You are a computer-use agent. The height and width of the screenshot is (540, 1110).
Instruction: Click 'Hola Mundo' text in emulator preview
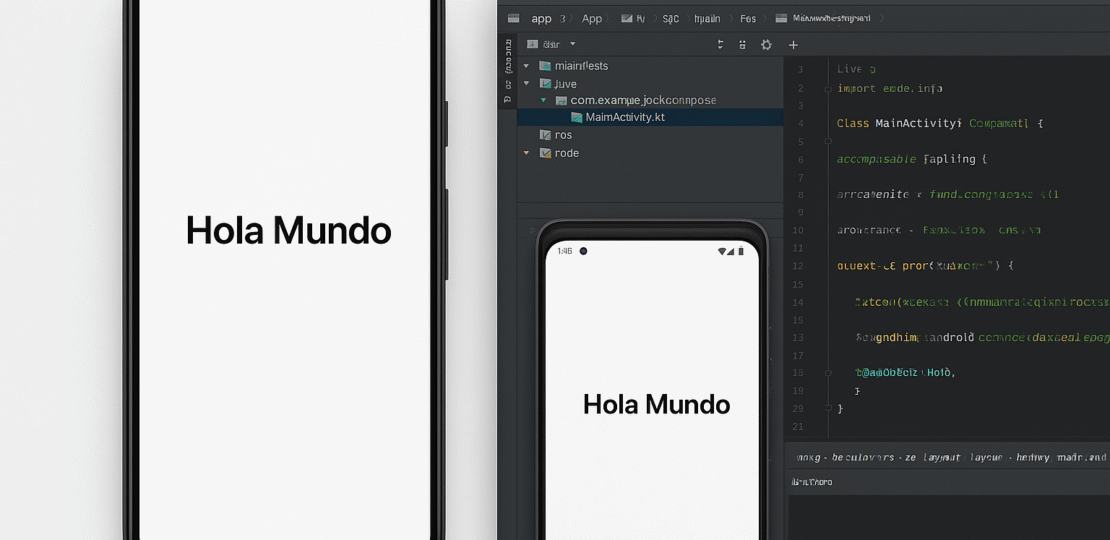[656, 404]
